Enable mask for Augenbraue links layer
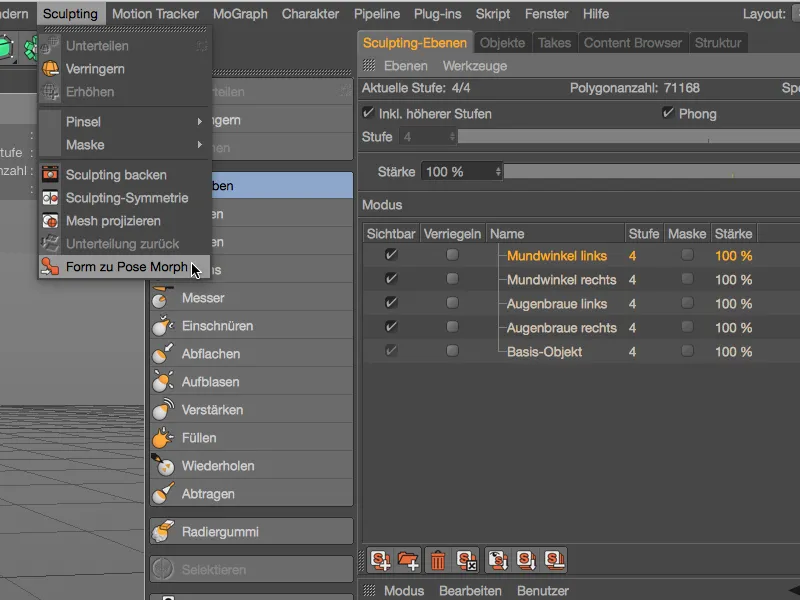 click(687, 303)
